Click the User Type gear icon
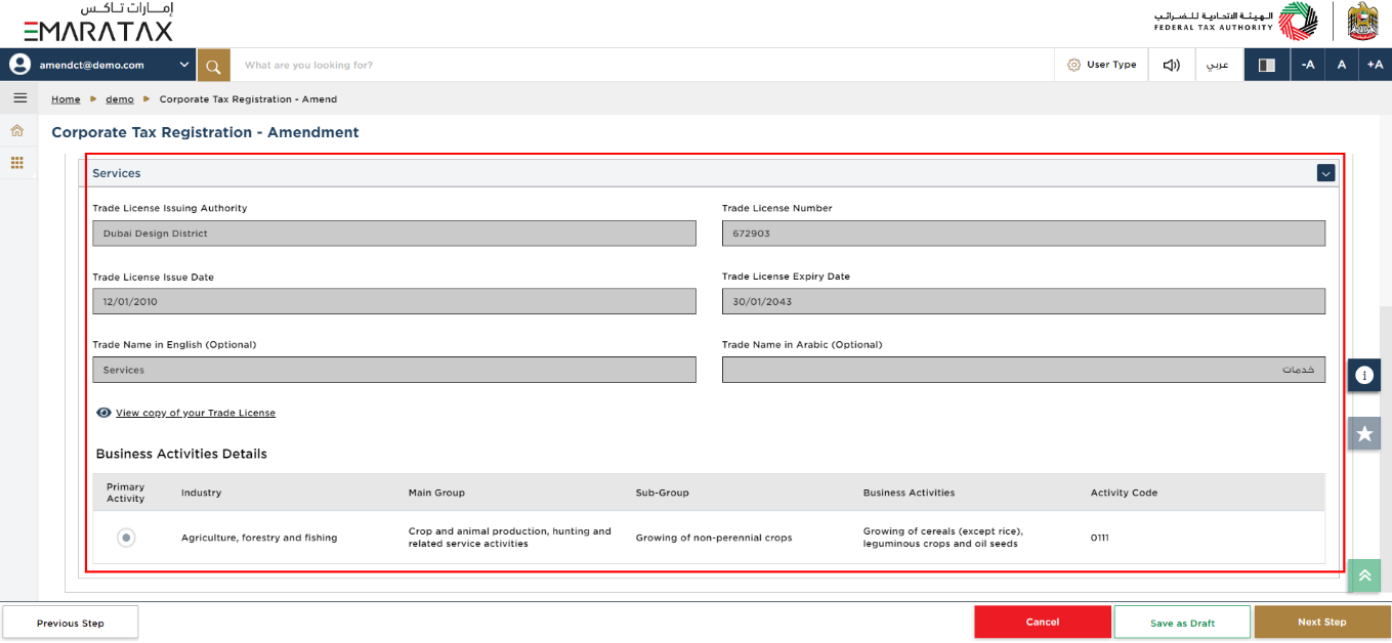This screenshot has height=643, width=1392. pos(1074,65)
